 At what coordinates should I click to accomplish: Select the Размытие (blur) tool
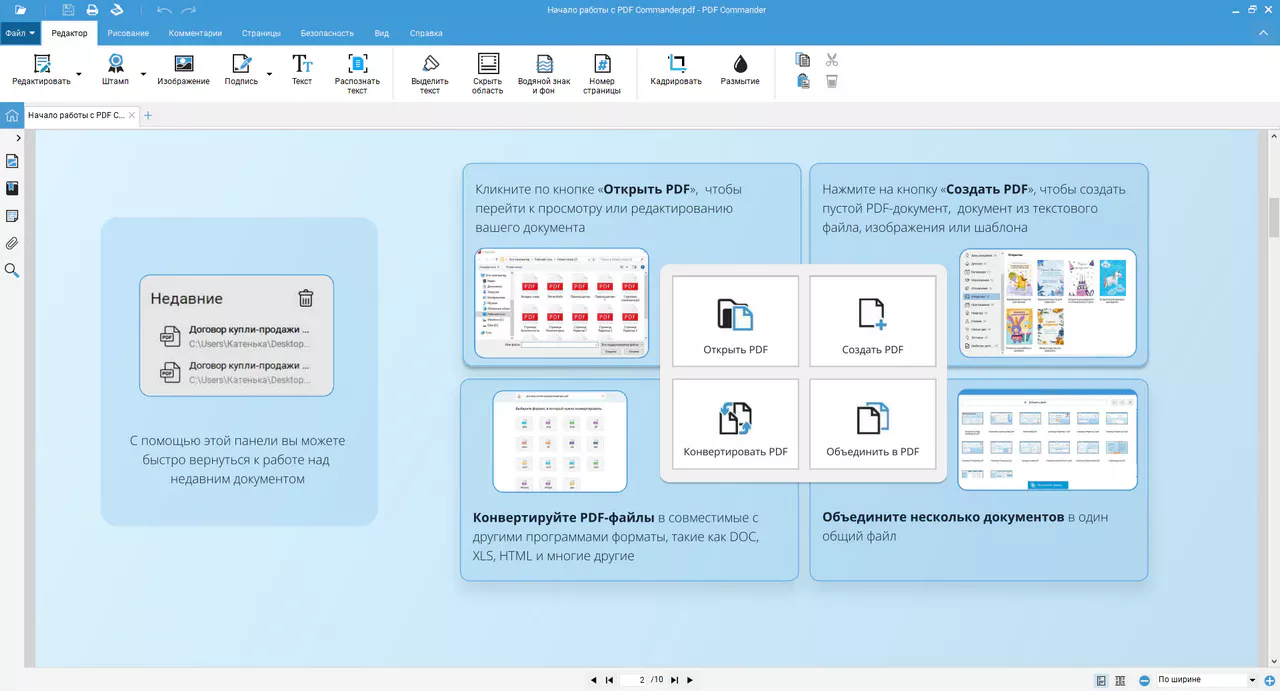(740, 70)
